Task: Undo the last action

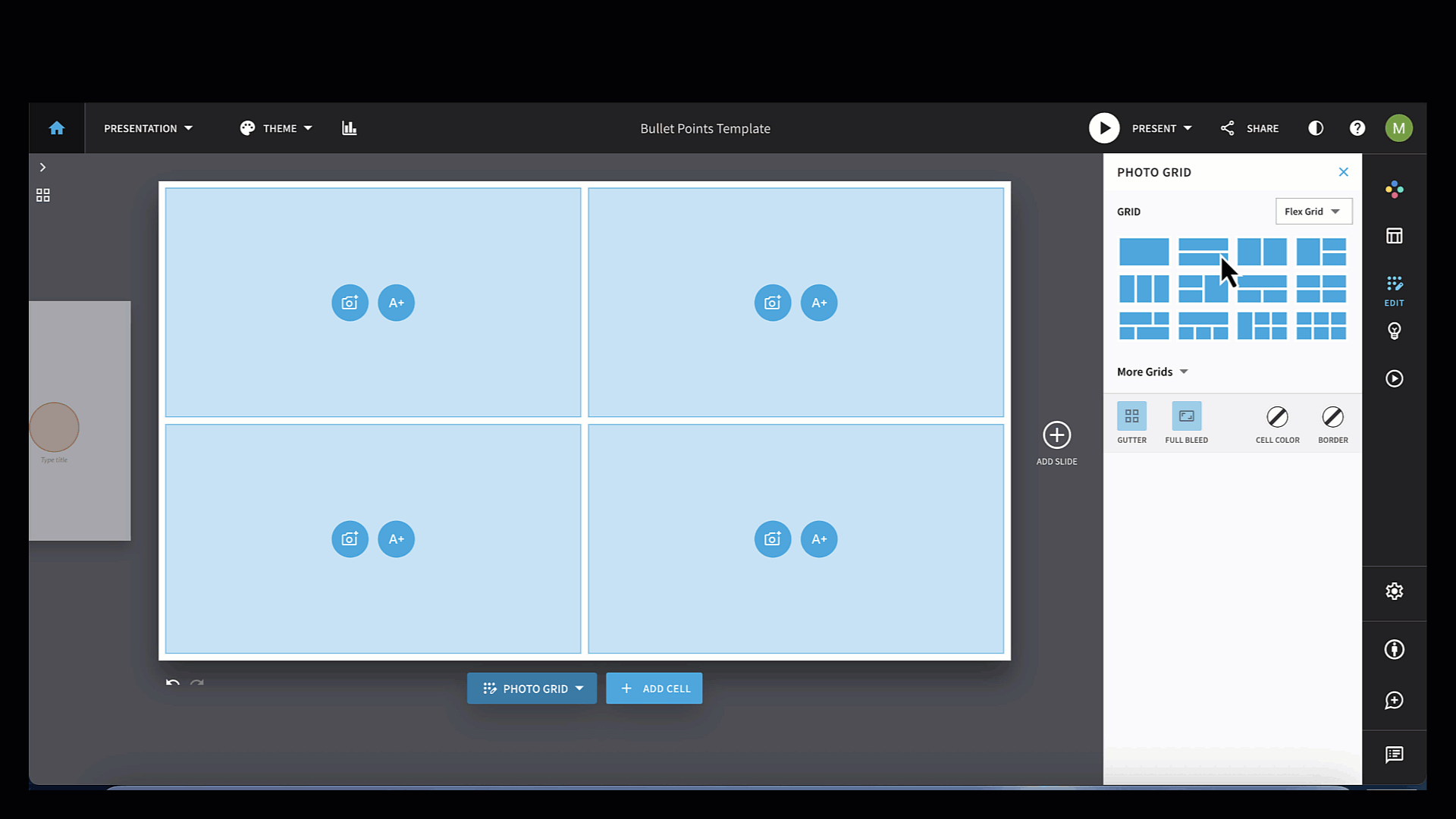Action: point(173,683)
